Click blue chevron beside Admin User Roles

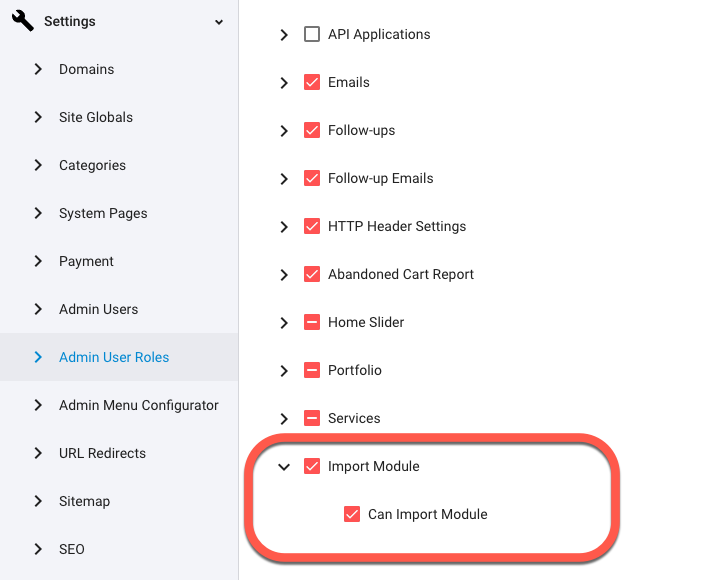38,357
